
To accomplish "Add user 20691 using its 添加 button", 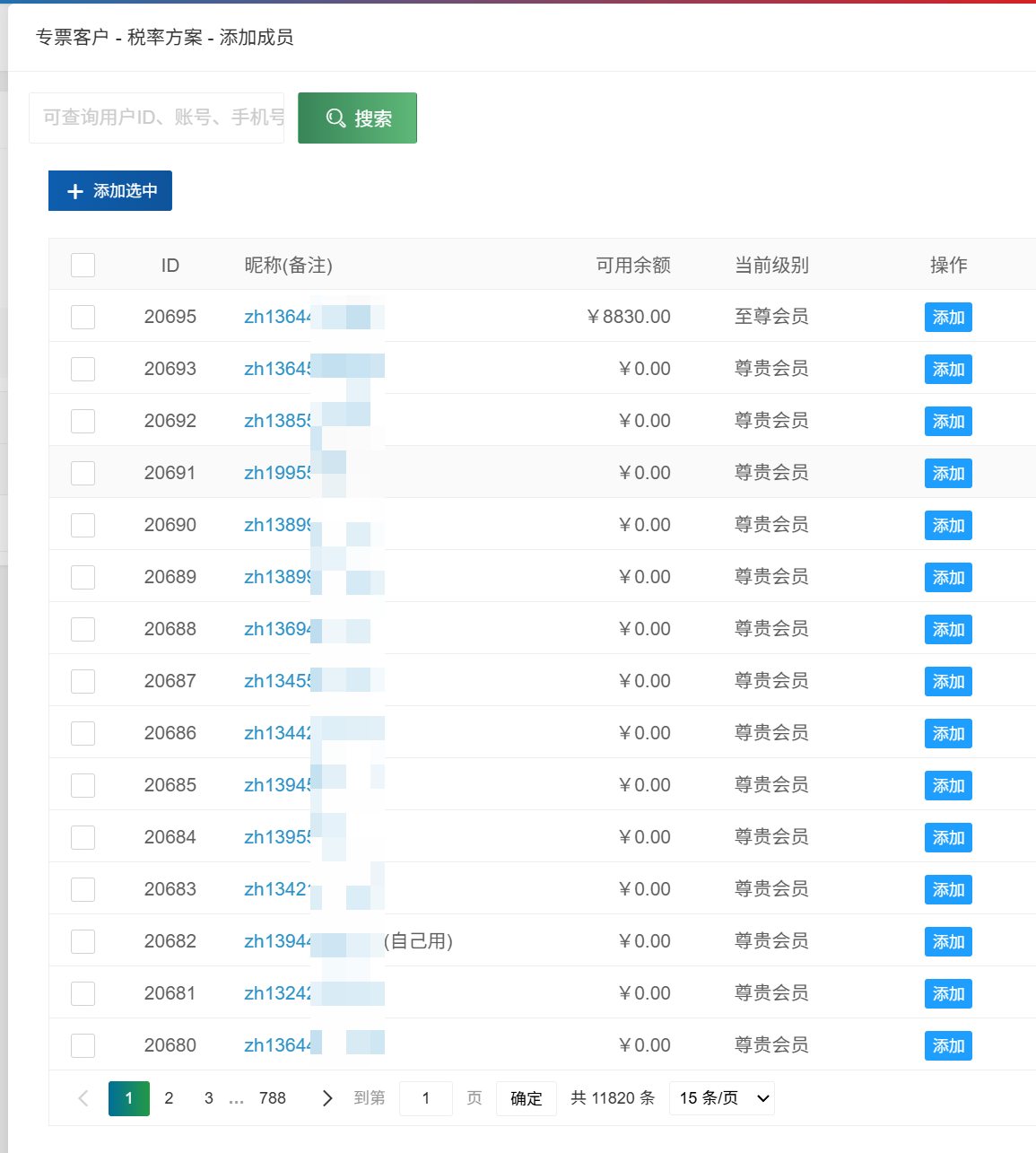I will click(948, 474).
